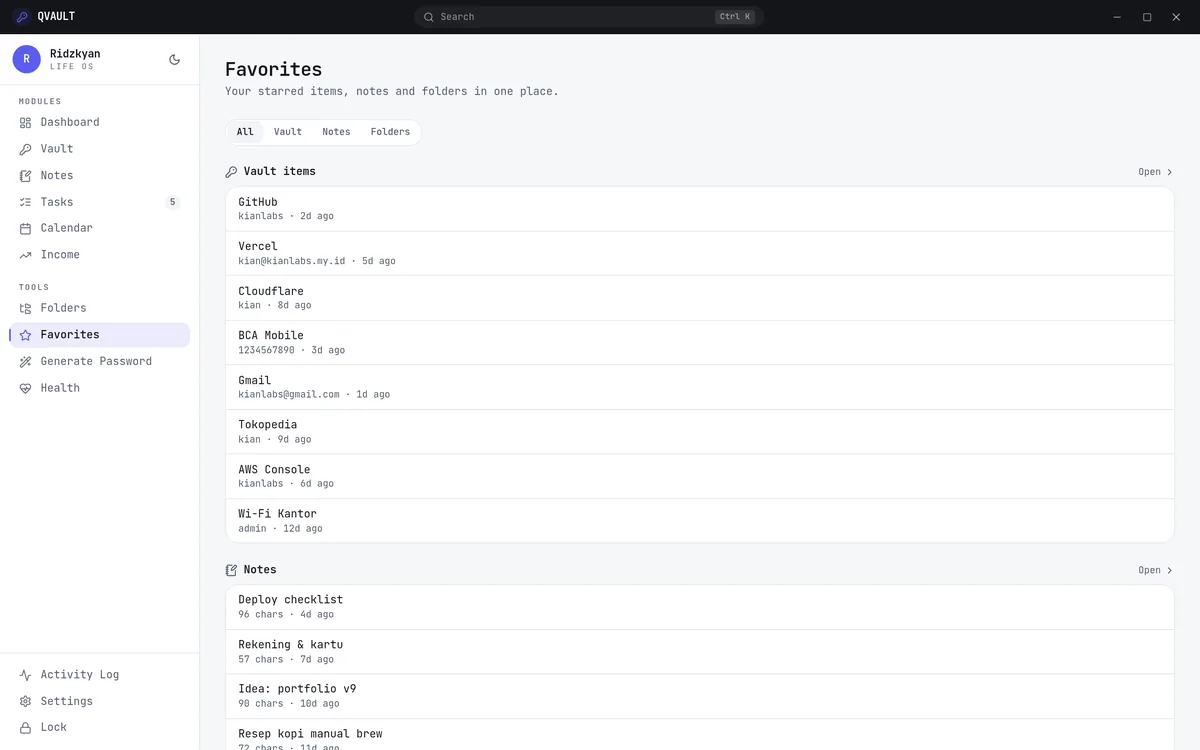This screenshot has width=1200, height=750.
Task: Click the Activity Log pulse icon
Action: click(26, 675)
